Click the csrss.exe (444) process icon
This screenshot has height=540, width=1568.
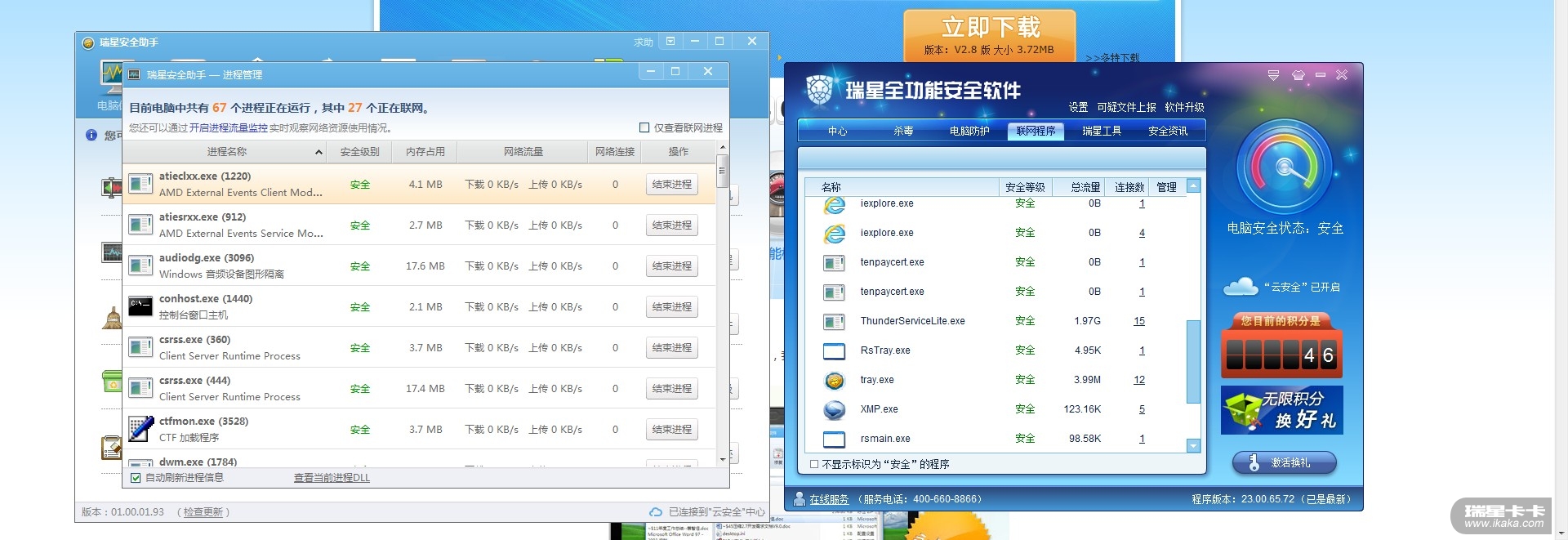pos(140,388)
